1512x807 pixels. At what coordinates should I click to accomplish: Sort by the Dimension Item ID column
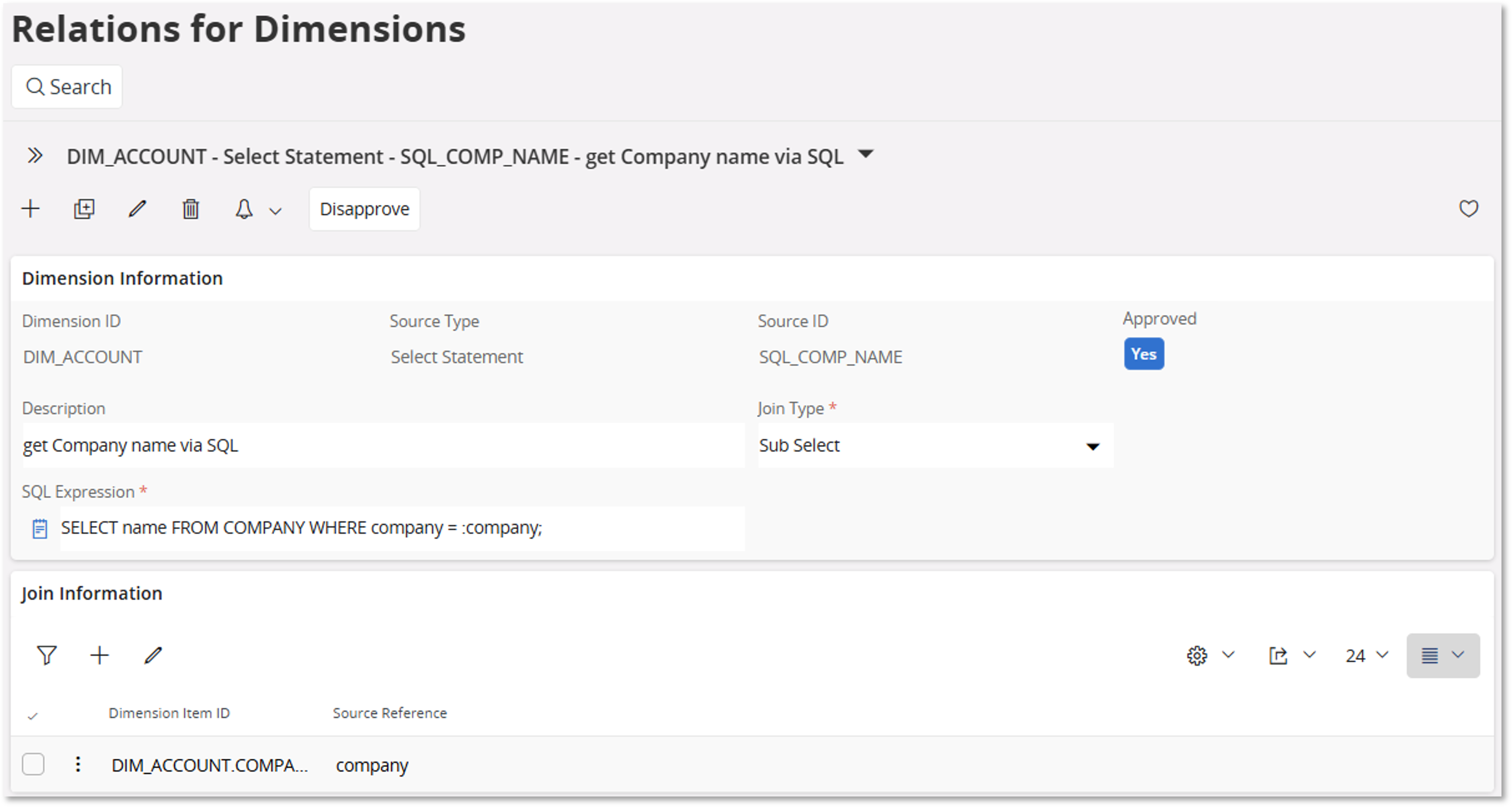click(x=169, y=713)
